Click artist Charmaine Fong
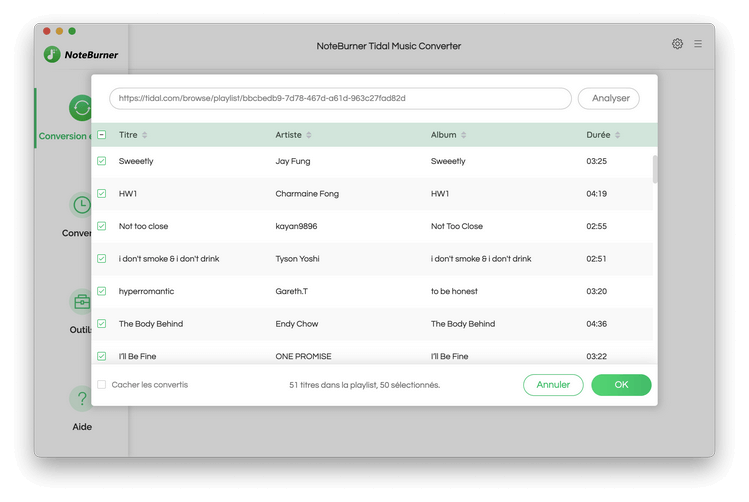Screen dimensions: 749x502 (x=307, y=193)
